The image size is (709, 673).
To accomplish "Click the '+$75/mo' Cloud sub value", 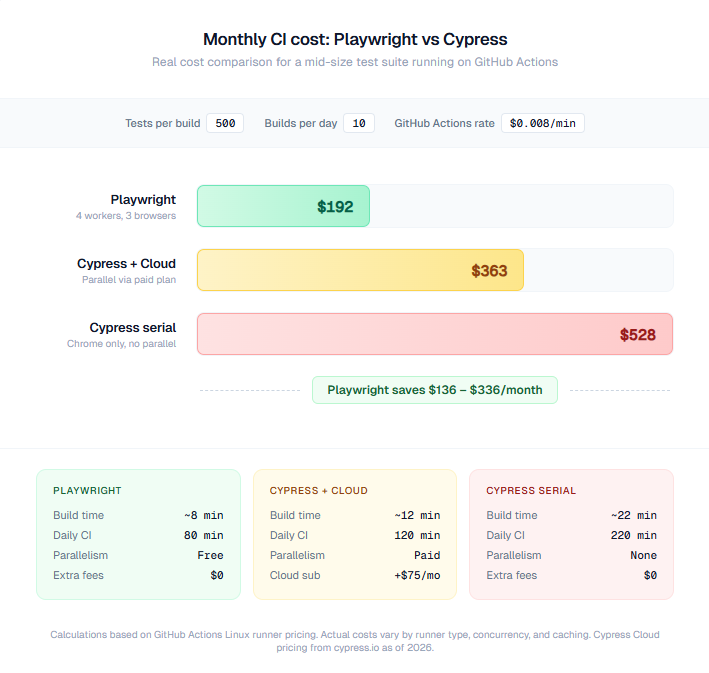I will click(x=418, y=575).
